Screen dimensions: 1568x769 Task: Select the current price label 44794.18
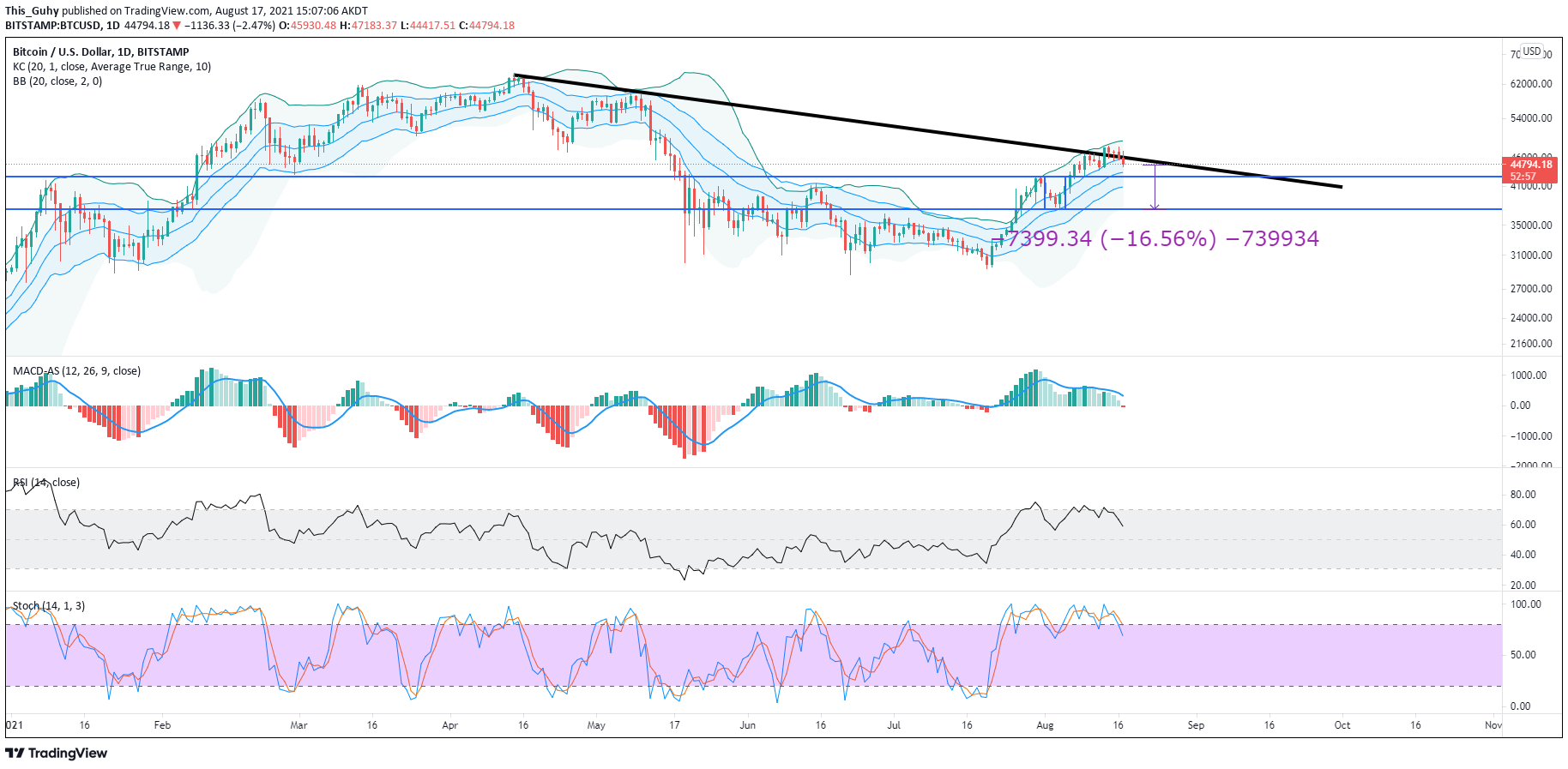coord(1531,164)
